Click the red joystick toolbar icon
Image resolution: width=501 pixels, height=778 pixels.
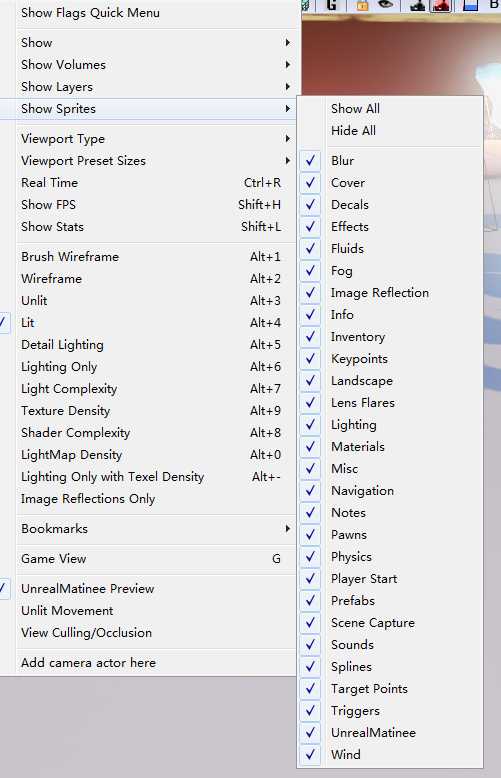[x=441, y=5]
